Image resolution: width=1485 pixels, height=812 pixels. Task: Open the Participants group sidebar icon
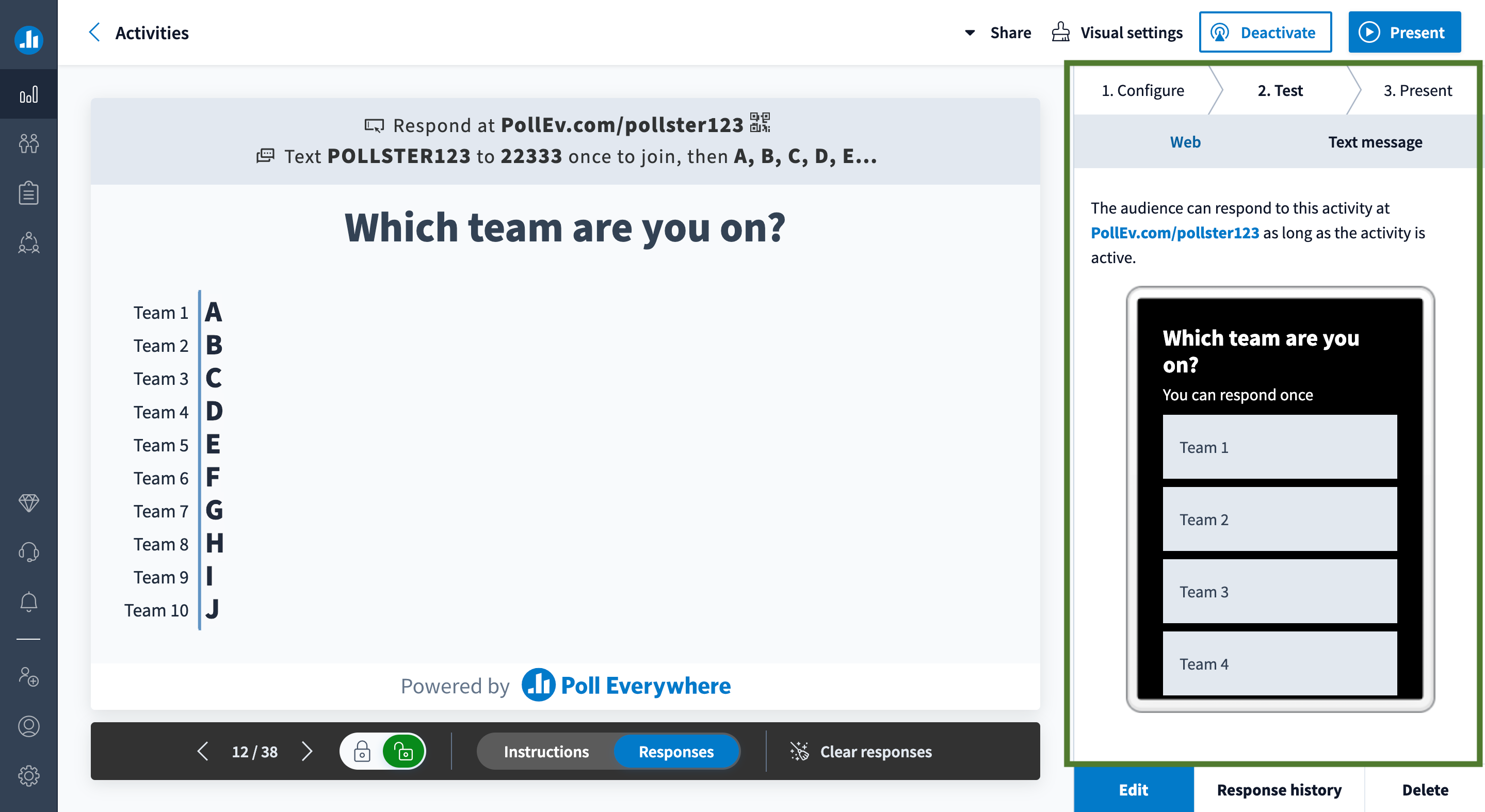[29, 143]
